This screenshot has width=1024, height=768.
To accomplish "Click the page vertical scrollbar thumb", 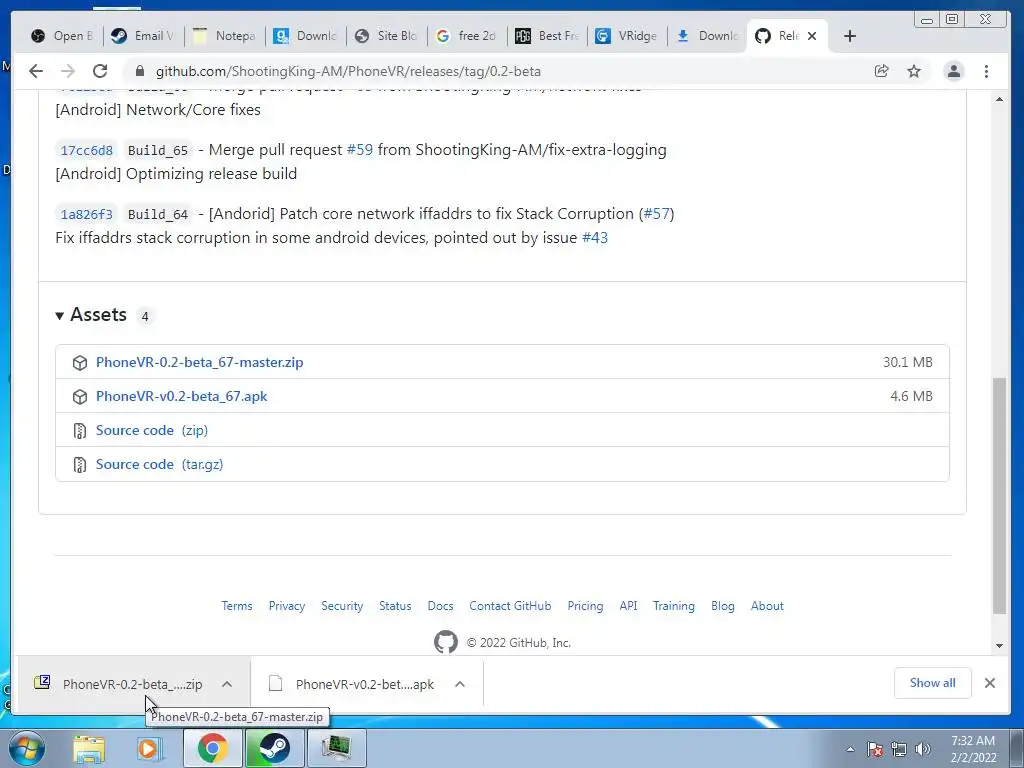I will coord(999,495).
